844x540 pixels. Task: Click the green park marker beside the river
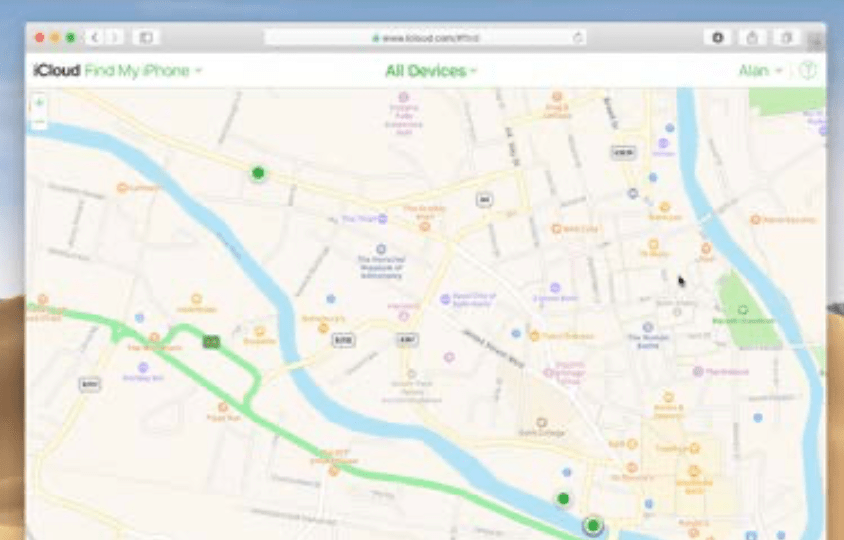(x=743, y=310)
